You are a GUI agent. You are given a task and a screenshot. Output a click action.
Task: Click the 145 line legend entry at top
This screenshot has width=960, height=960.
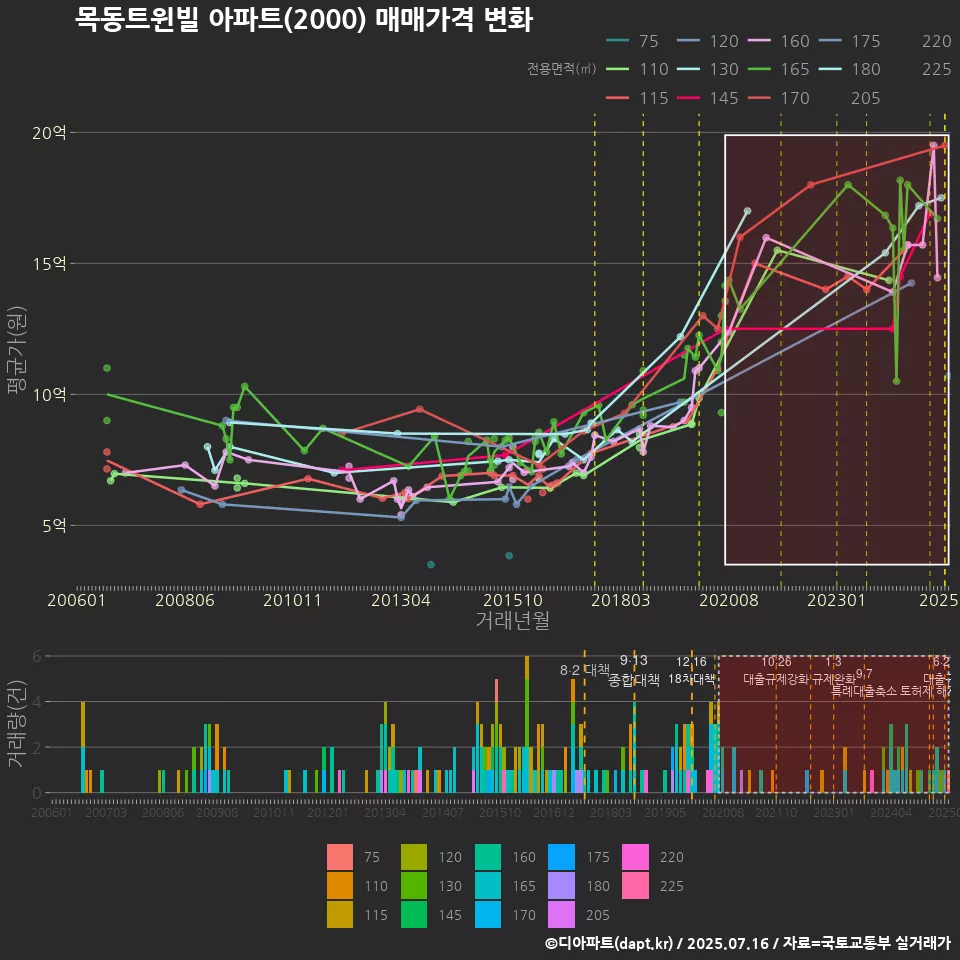pyautogui.click(x=708, y=98)
